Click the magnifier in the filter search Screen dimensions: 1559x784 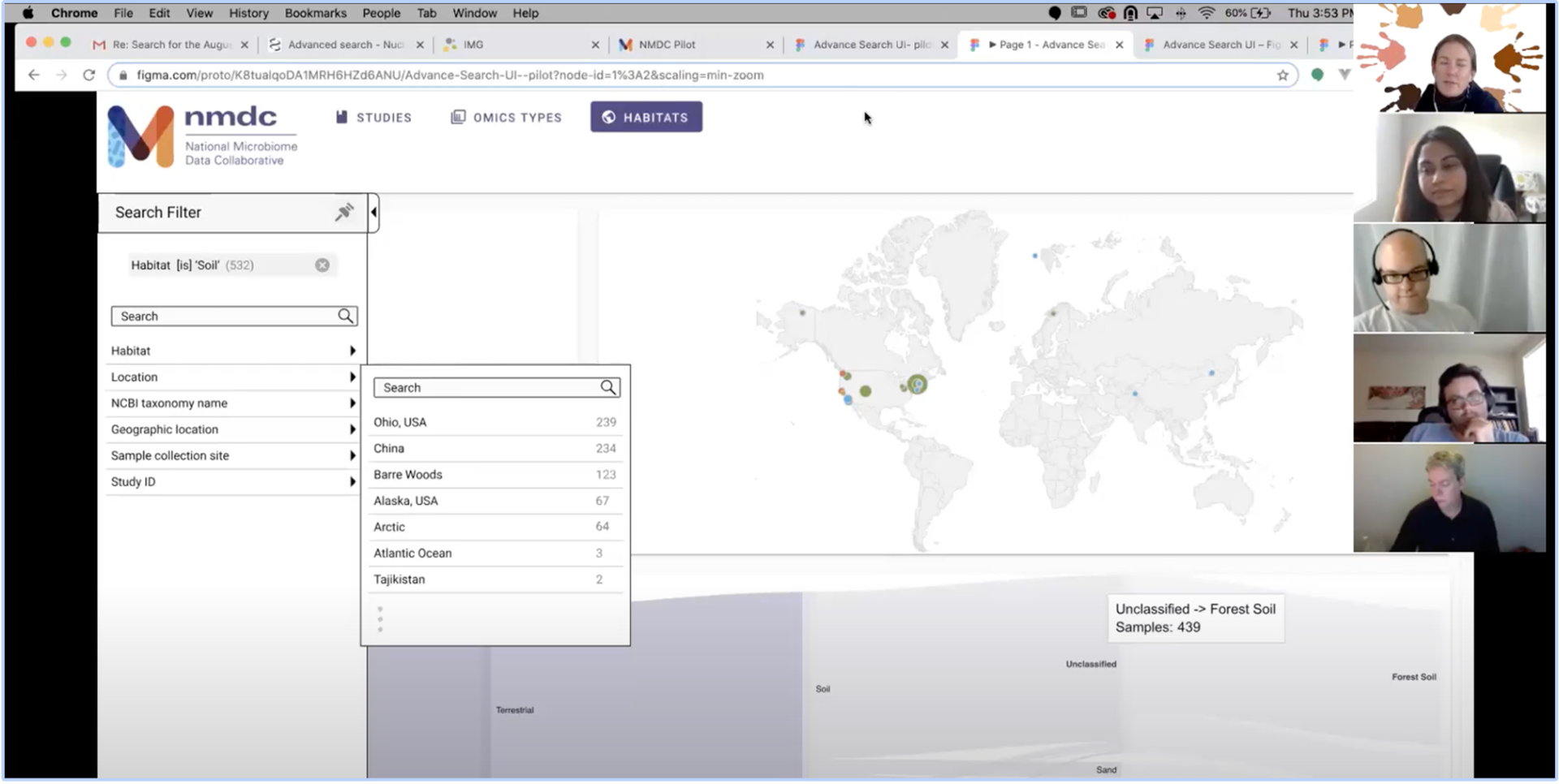[346, 317]
